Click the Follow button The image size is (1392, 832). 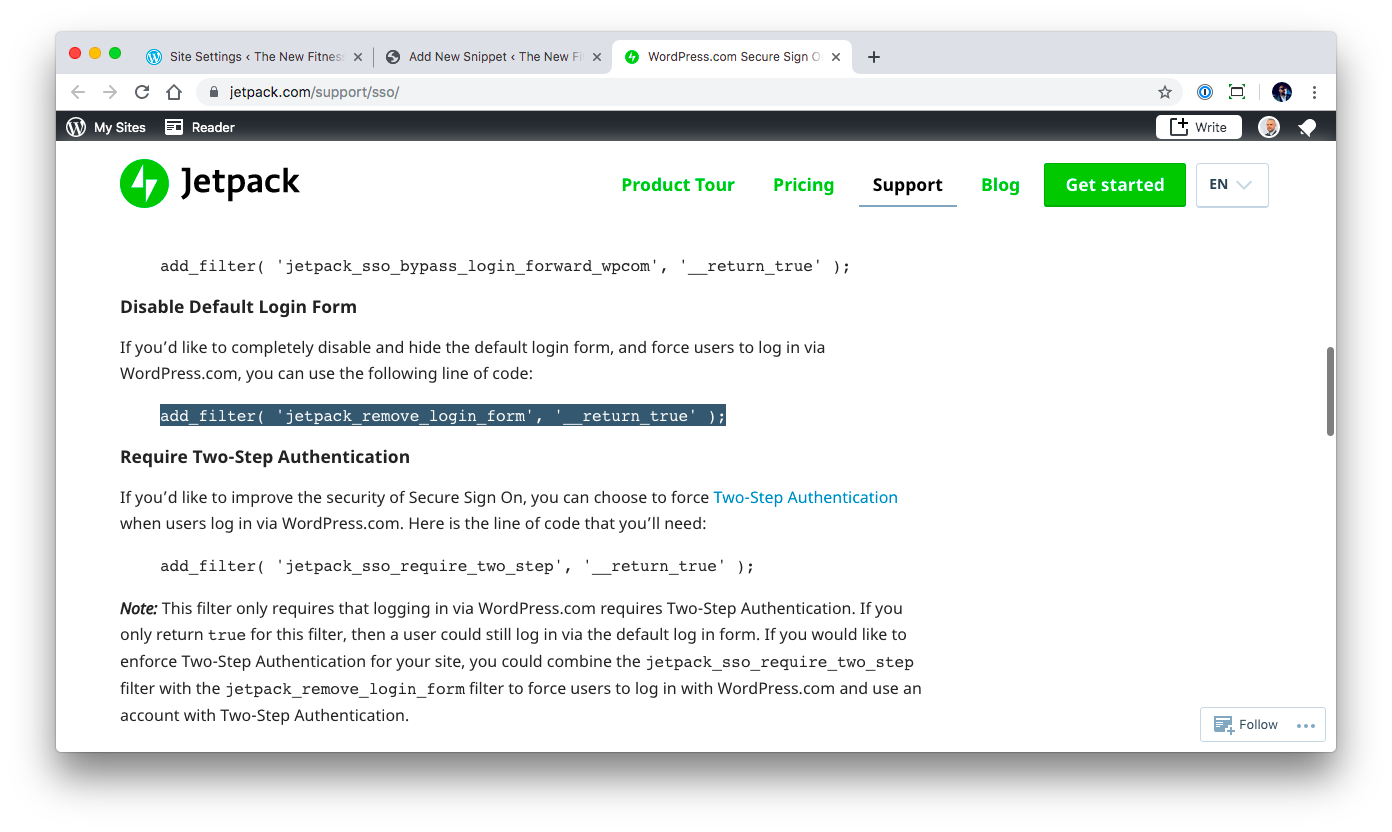coord(1246,725)
